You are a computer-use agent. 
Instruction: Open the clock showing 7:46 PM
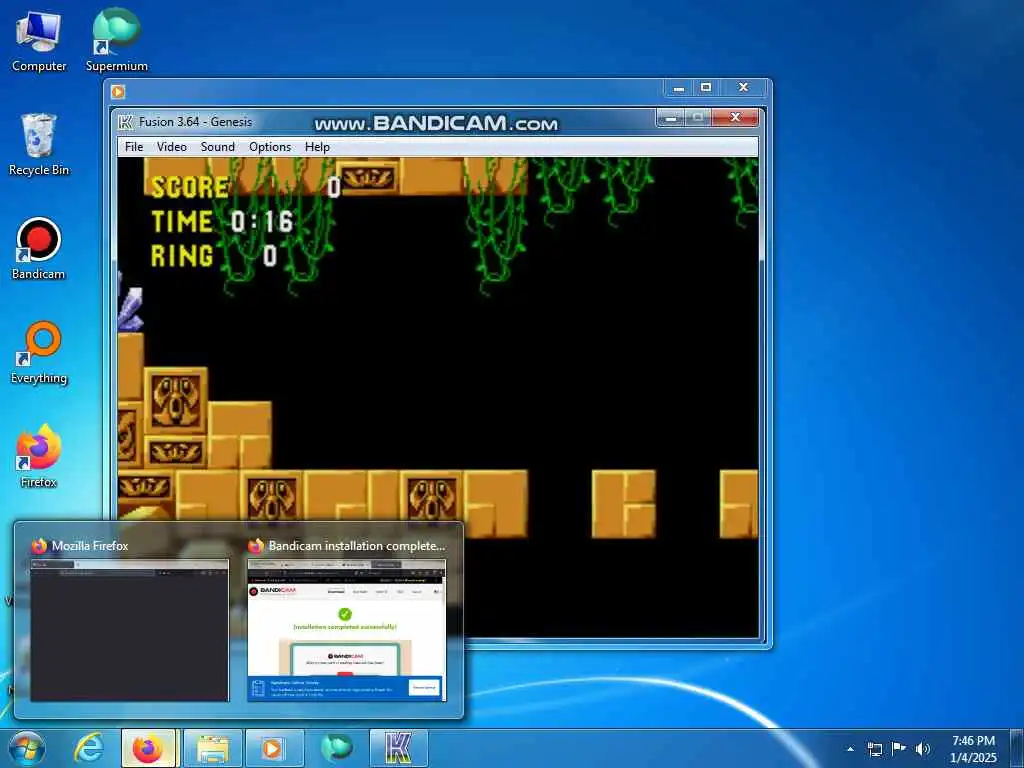point(973,749)
